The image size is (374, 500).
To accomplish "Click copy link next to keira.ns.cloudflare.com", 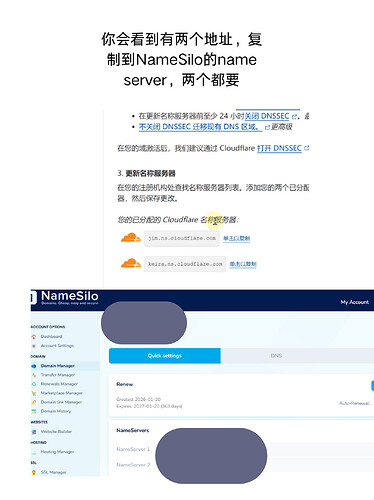I will [243, 264].
